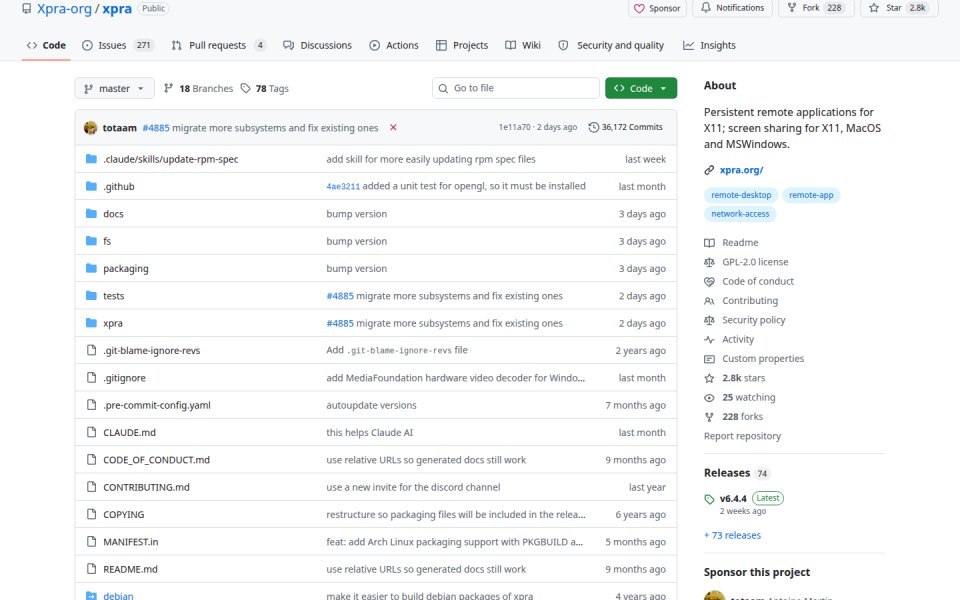Click the failed status X on latest commit
The width and height of the screenshot is (960, 600).
coord(393,127)
